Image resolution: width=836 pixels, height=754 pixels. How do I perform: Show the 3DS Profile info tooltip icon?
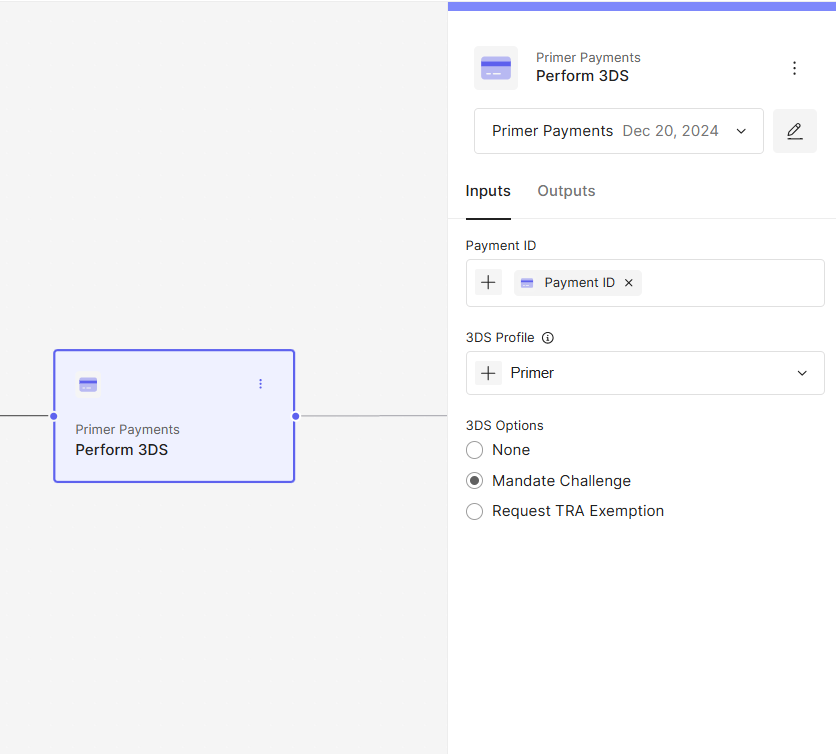[548, 338]
